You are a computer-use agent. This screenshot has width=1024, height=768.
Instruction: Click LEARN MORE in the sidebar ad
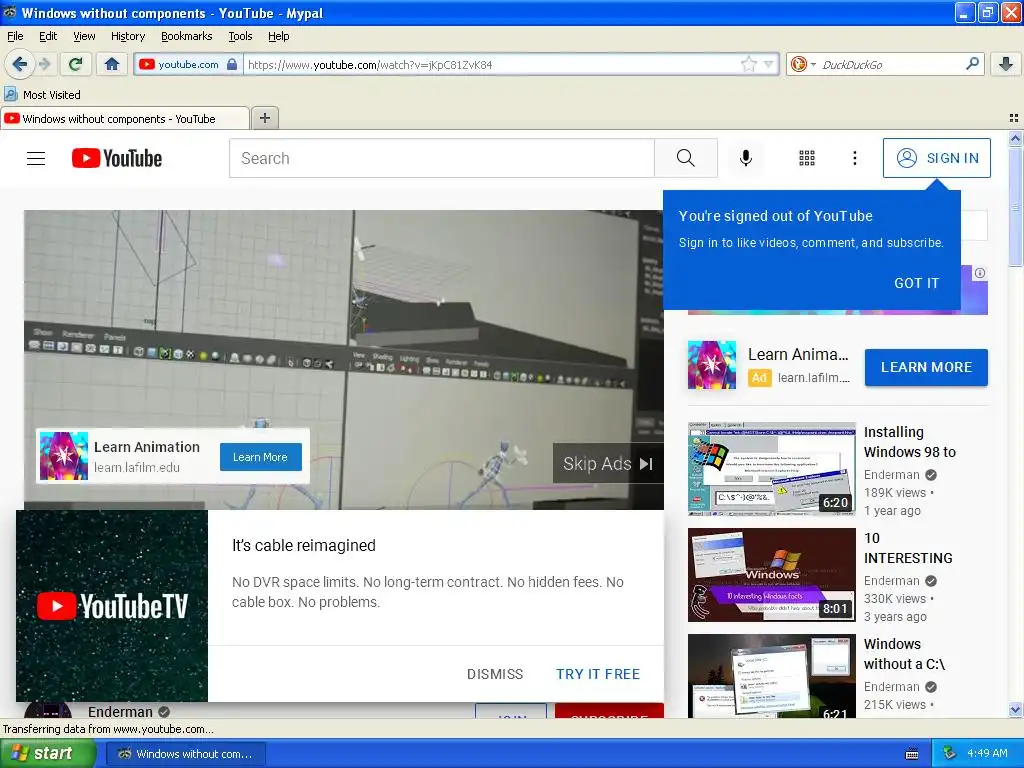pyautogui.click(x=926, y=367)
